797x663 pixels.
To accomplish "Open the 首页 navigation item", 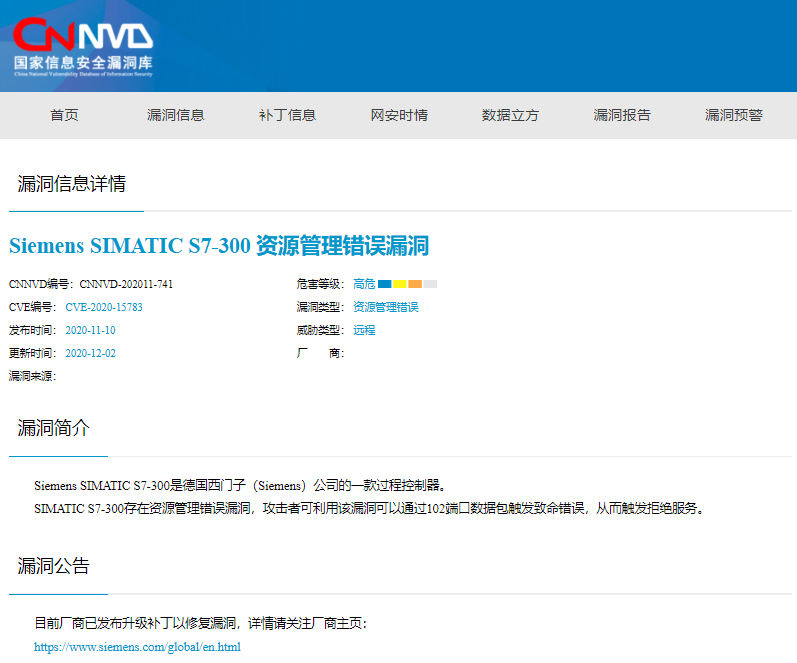I will point(64,115).
